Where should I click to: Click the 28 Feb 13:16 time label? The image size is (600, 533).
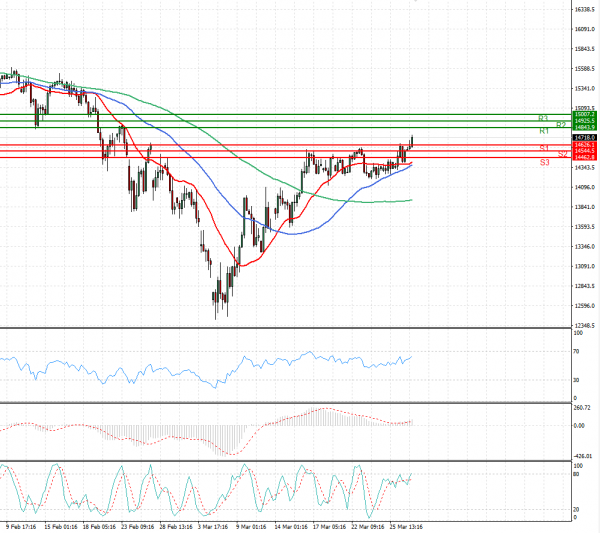point(176,527)
